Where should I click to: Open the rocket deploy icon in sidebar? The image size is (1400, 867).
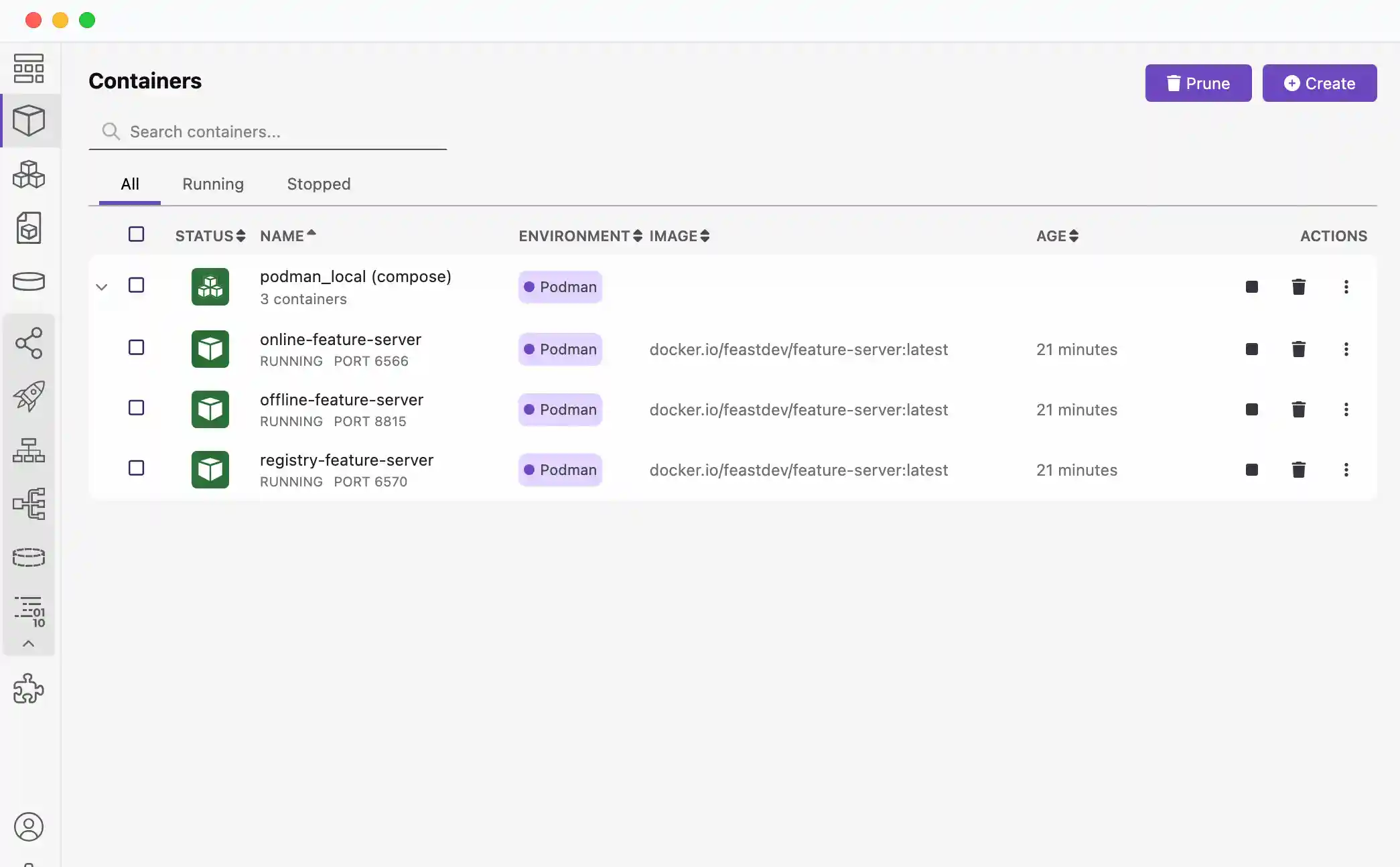coord(29,396)
